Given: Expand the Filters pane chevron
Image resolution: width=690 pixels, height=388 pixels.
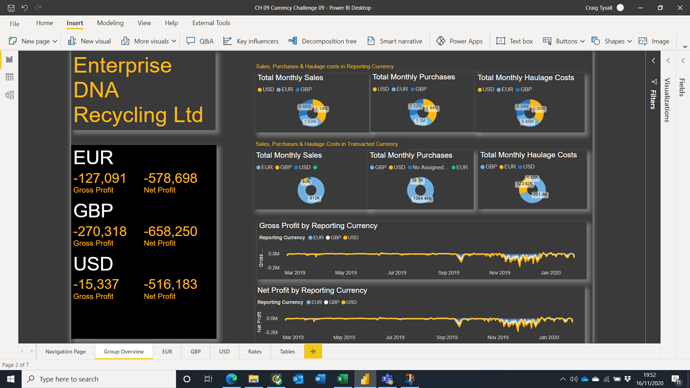Looking at the screenshot, I should click(x=653, y=61).
